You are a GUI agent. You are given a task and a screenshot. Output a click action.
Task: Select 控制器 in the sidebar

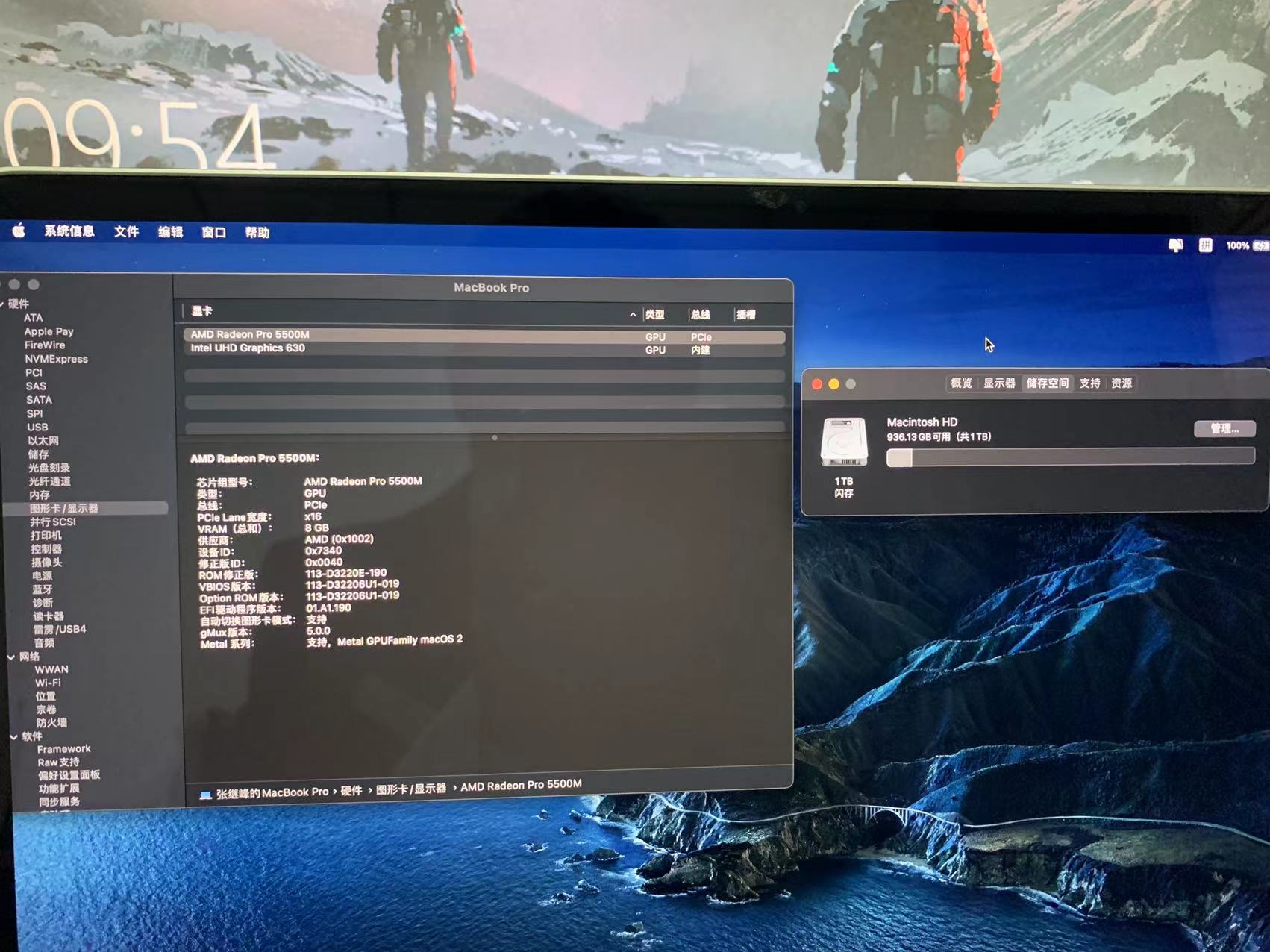tap(46, 549)
